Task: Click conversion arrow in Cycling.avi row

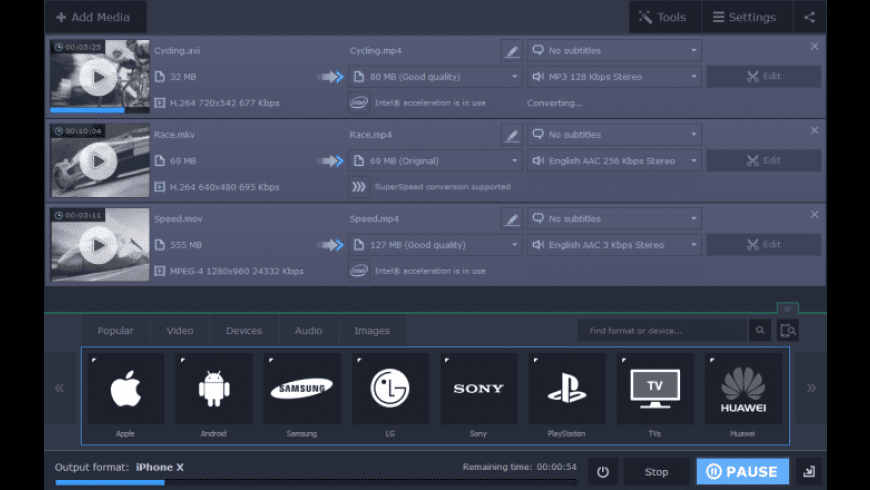Action: [331, 77]
